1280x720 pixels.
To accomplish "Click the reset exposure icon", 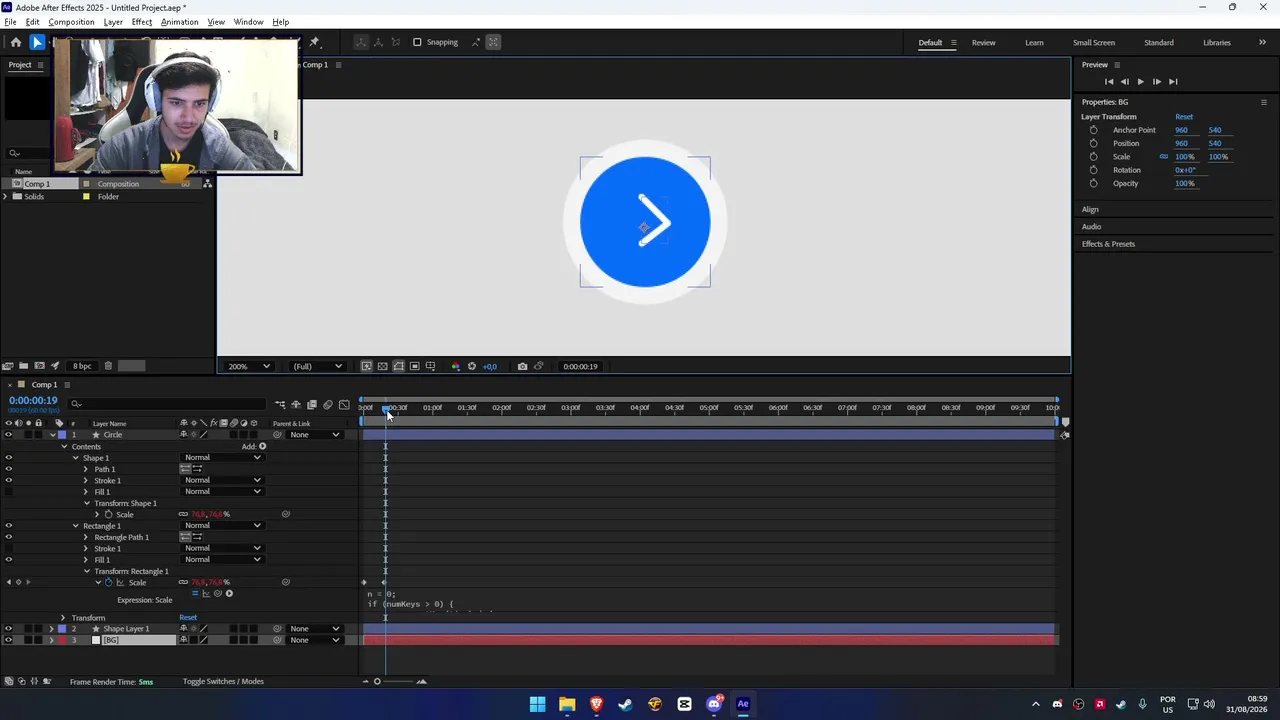I will (472, 366).
